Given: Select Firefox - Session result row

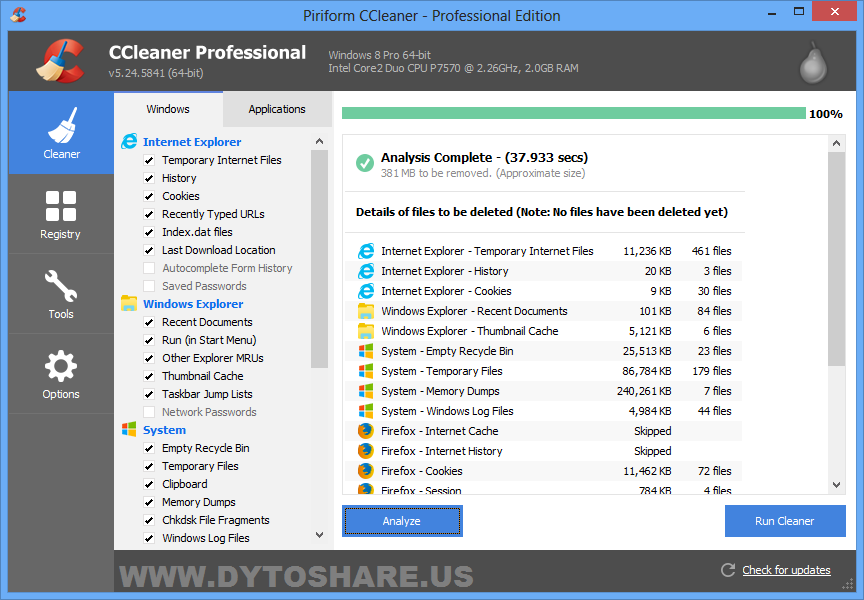Looking at the screenshot, I should click(x=544, y=489).
